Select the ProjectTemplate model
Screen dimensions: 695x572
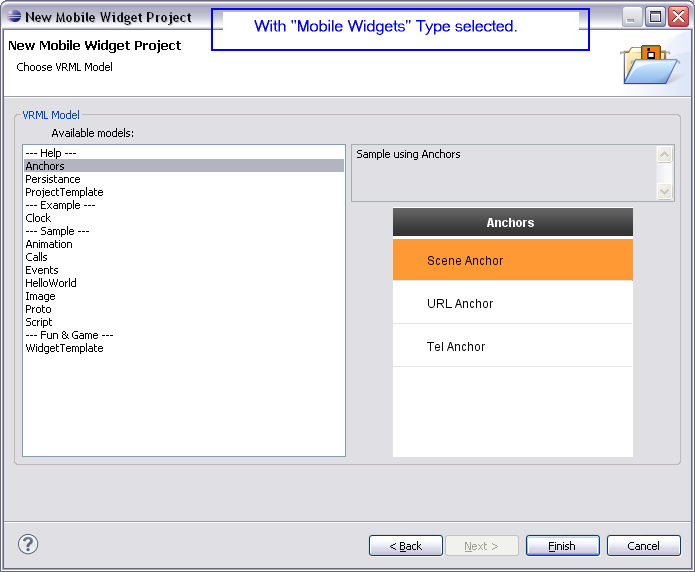click(x=184, y=192)
